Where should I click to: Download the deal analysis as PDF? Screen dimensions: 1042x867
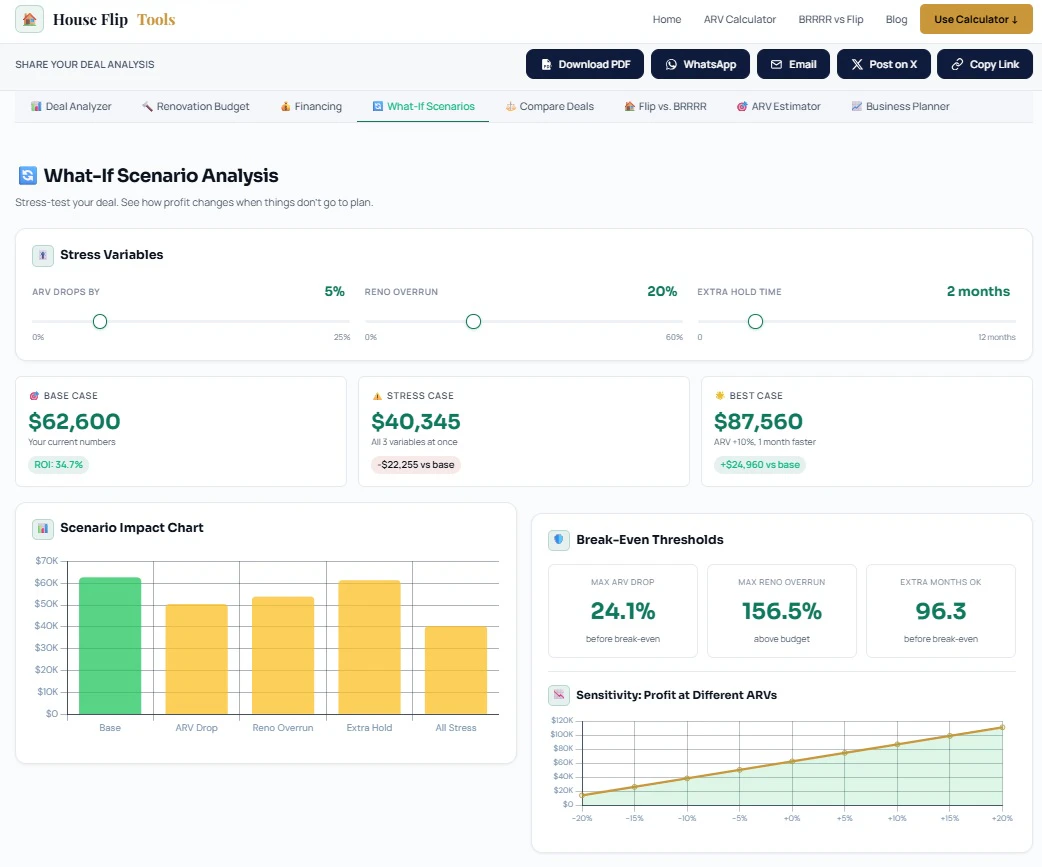point(585,64)
